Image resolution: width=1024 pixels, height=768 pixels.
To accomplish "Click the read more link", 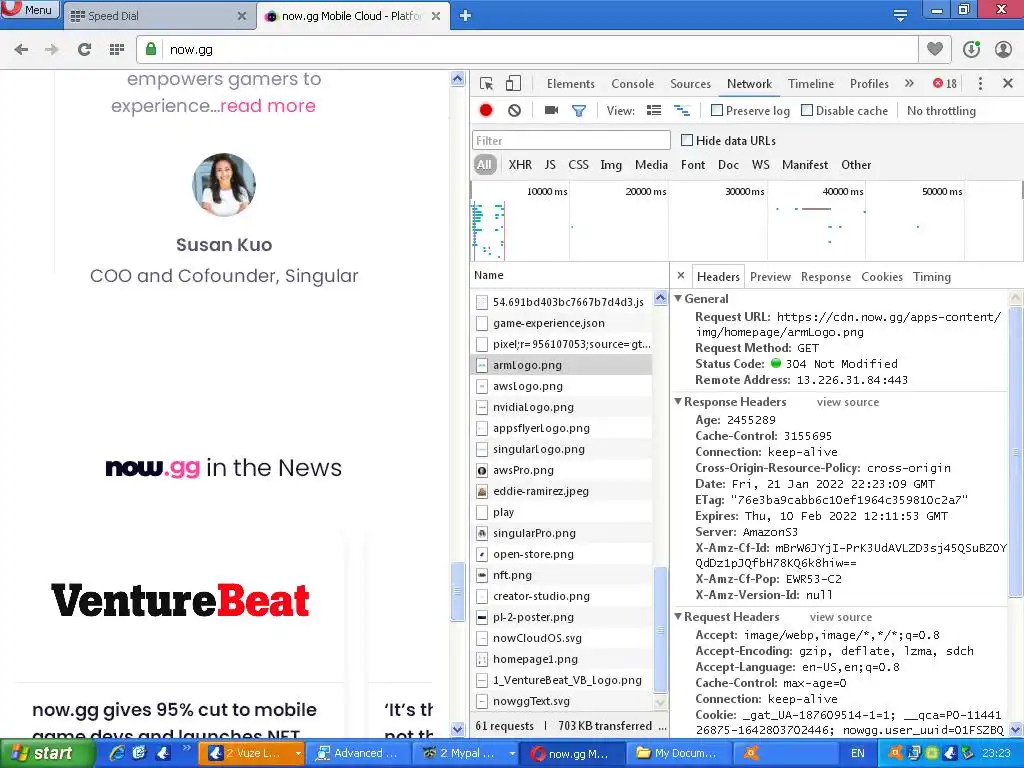I will pyautogui.click(x=268, y=106).
